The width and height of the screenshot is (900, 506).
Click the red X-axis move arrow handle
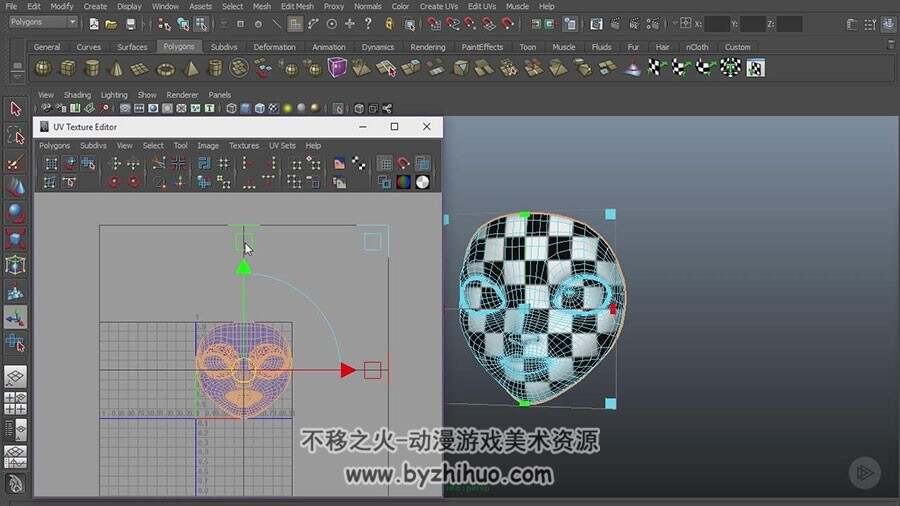(x=347, y=370)
